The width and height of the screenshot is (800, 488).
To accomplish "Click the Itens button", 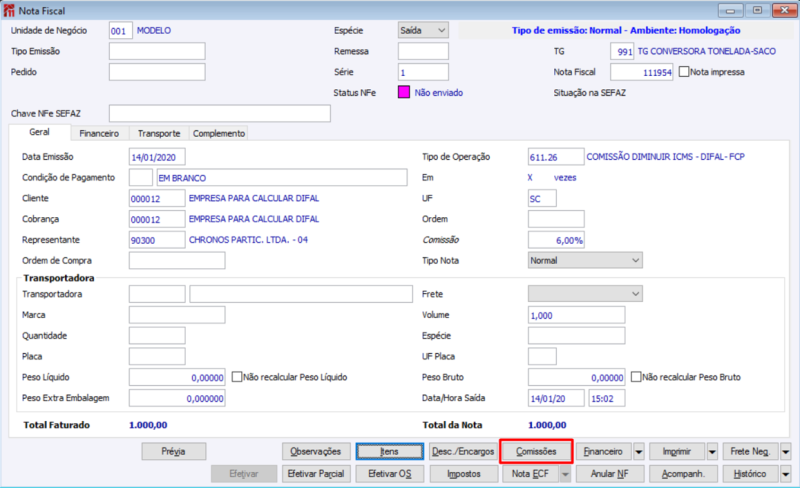I will click(x=389, y=452).
